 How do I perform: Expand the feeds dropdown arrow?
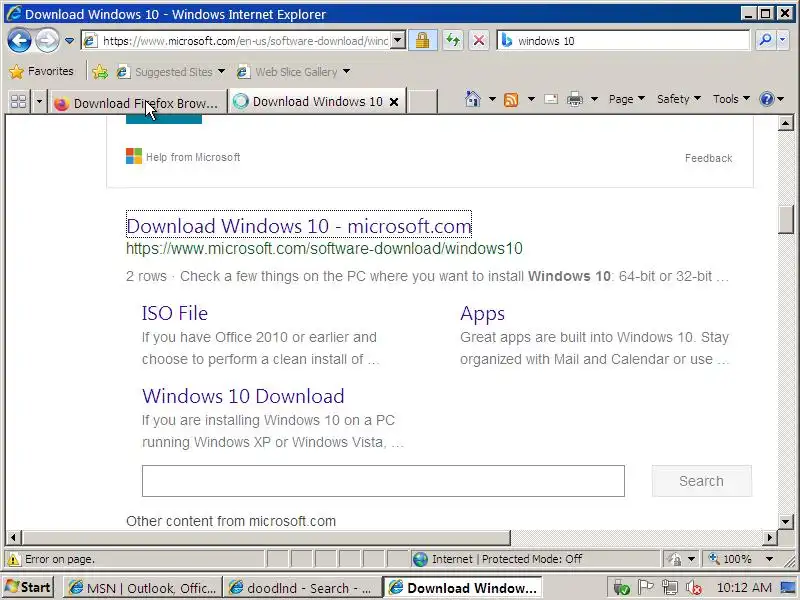(531, 98)
